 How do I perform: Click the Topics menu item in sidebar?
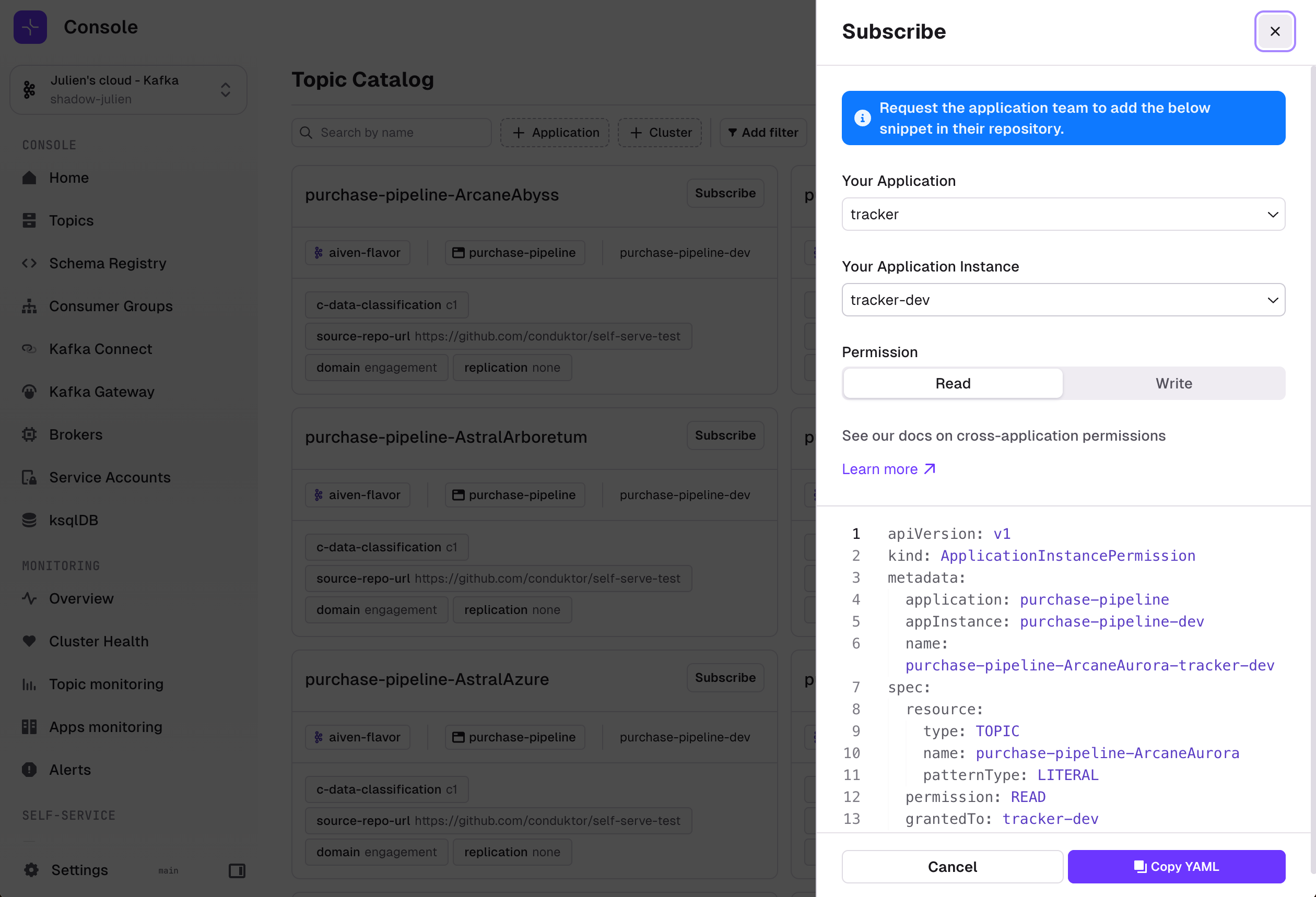(72, 220)
